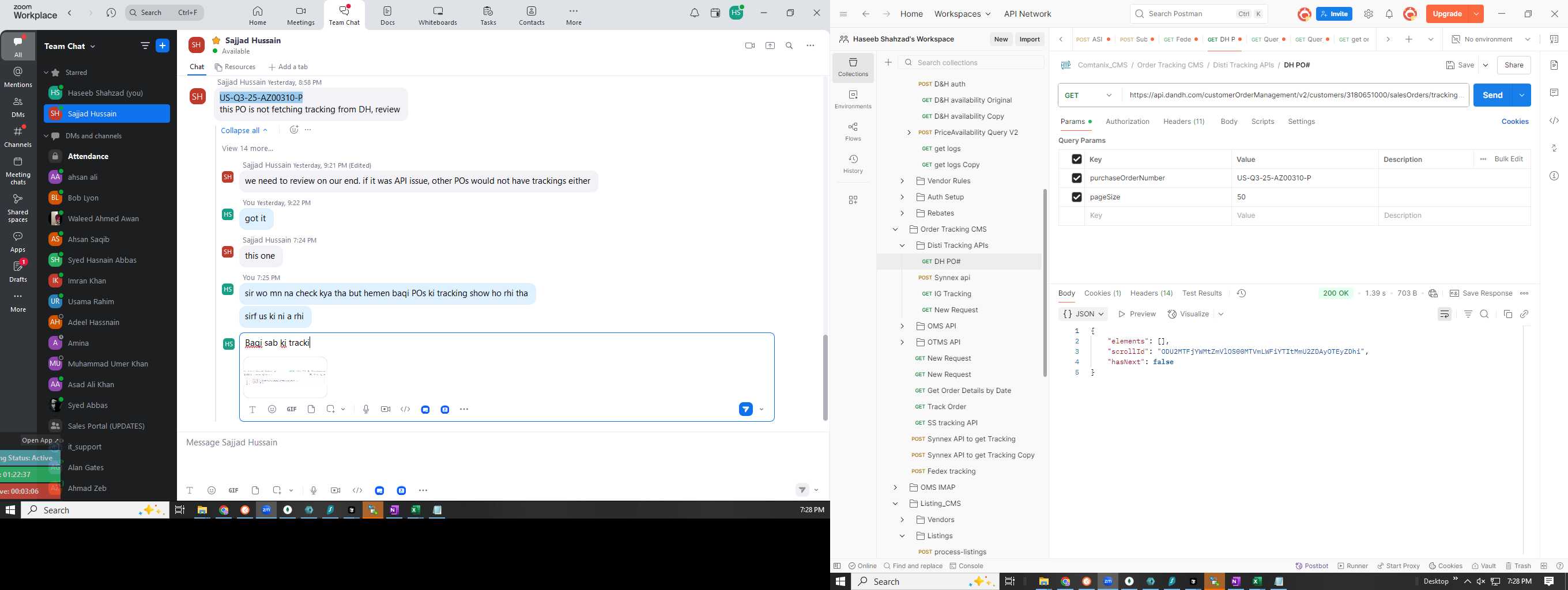The width and height of the screenshot is (1568, 590).
Task: Open the No environment dropdown
Action: coord(1491,39)
